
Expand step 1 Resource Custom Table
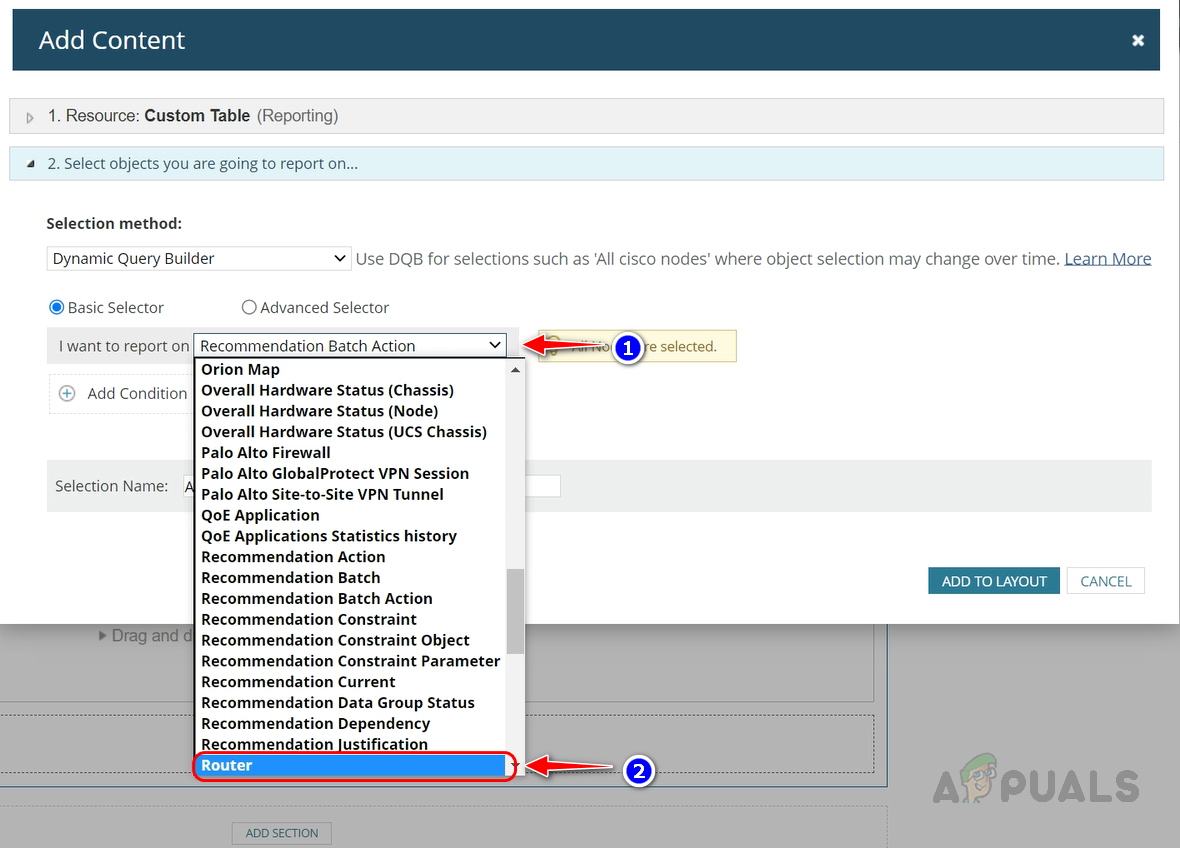(x=30, y=117)
